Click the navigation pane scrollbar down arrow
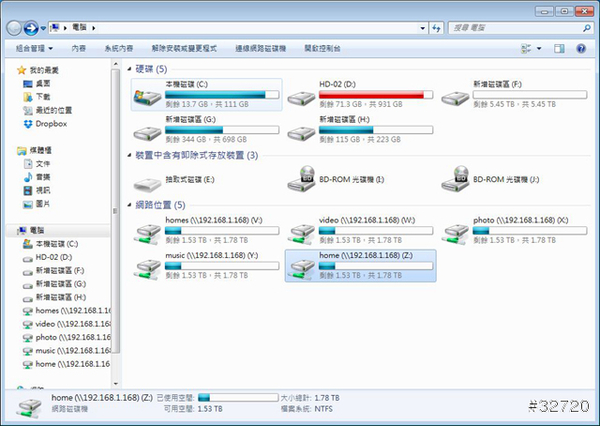This screenshot has height=426, width=600. [x=116, y=384]
